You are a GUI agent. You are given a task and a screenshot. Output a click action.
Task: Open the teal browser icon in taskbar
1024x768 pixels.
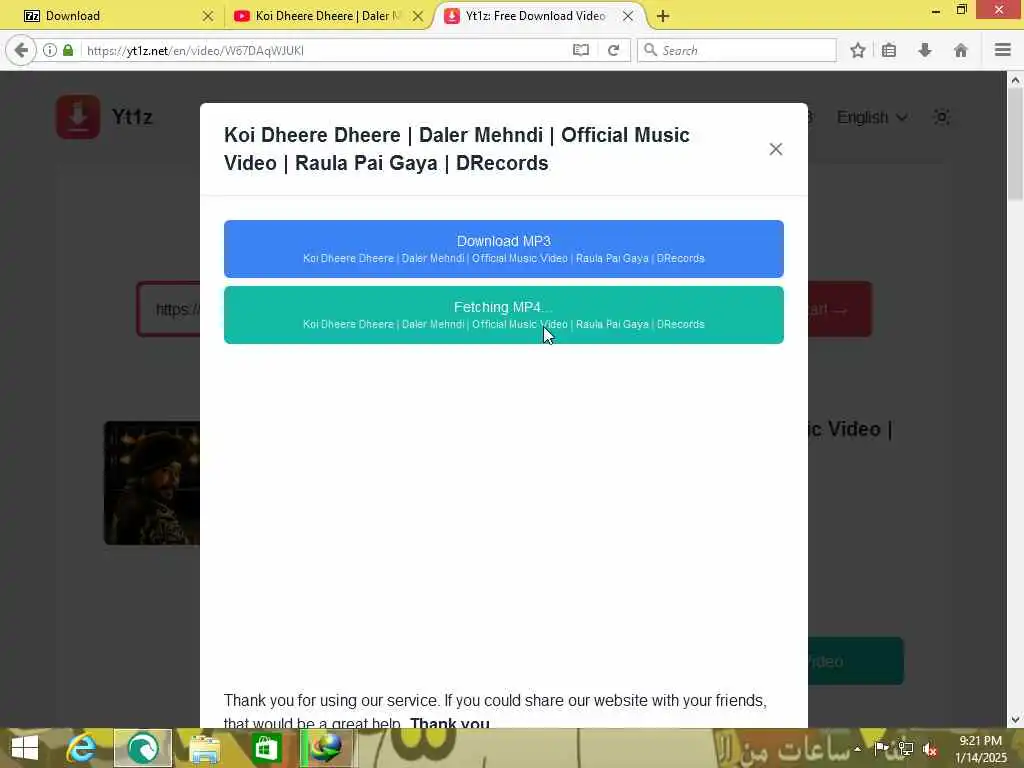(143, 748)
